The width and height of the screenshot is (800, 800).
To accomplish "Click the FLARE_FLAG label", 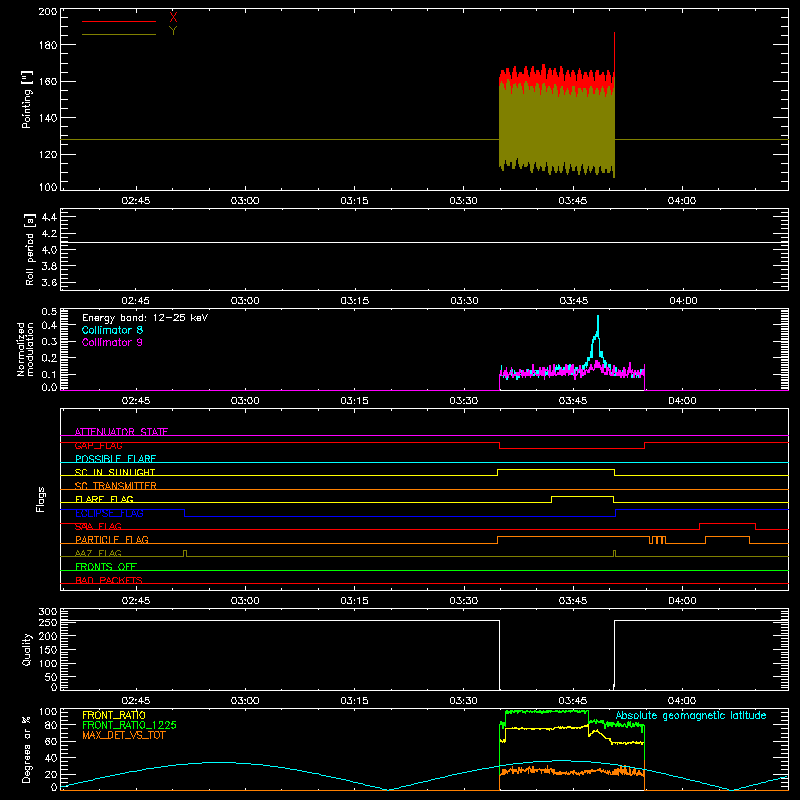I will click(x=104, y=499).
